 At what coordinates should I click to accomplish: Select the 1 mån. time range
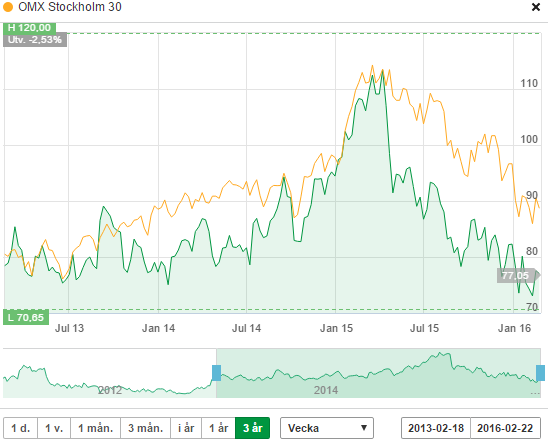95,428
